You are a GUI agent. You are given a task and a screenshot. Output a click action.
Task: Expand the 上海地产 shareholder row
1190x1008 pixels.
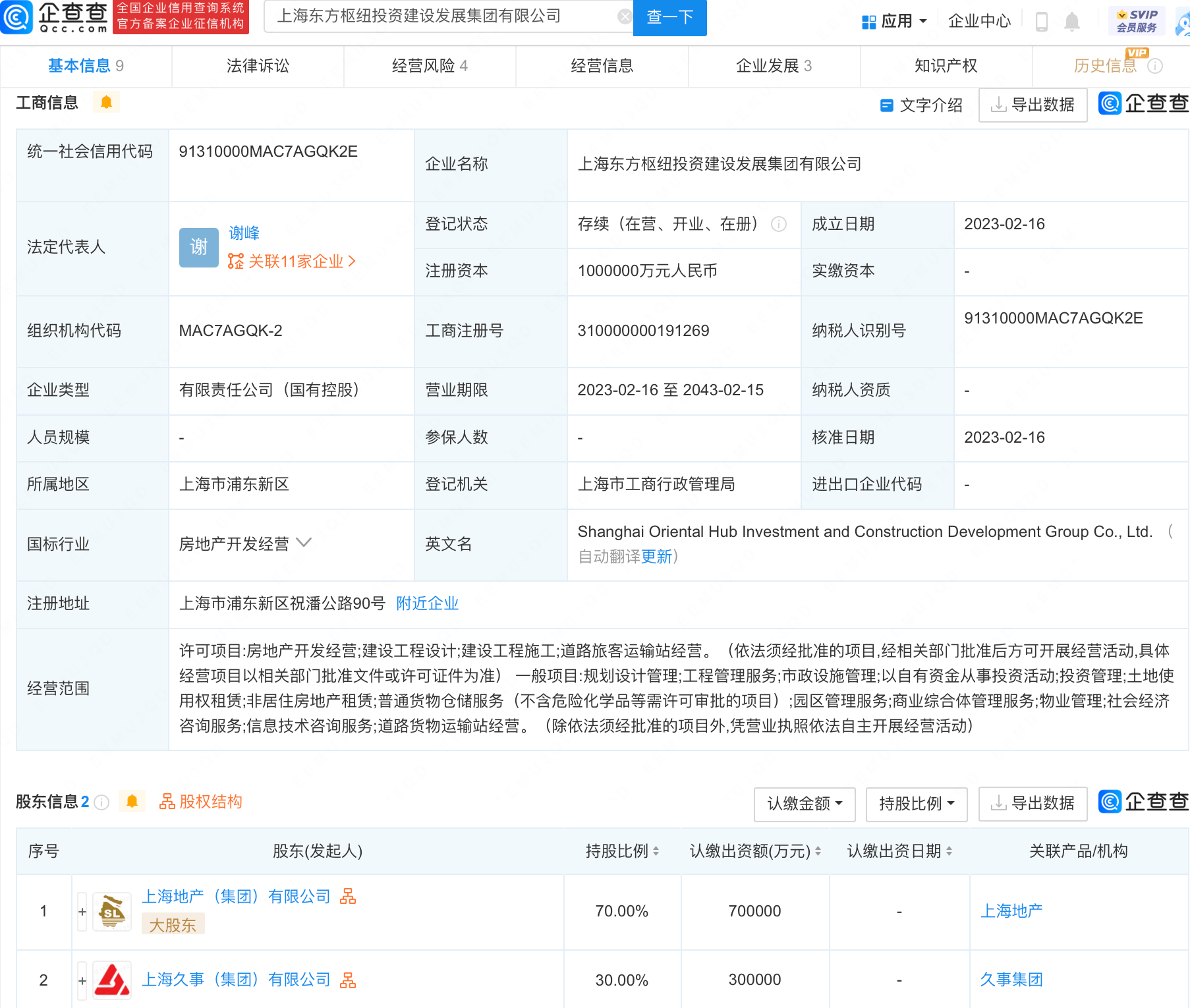(82, 912)
